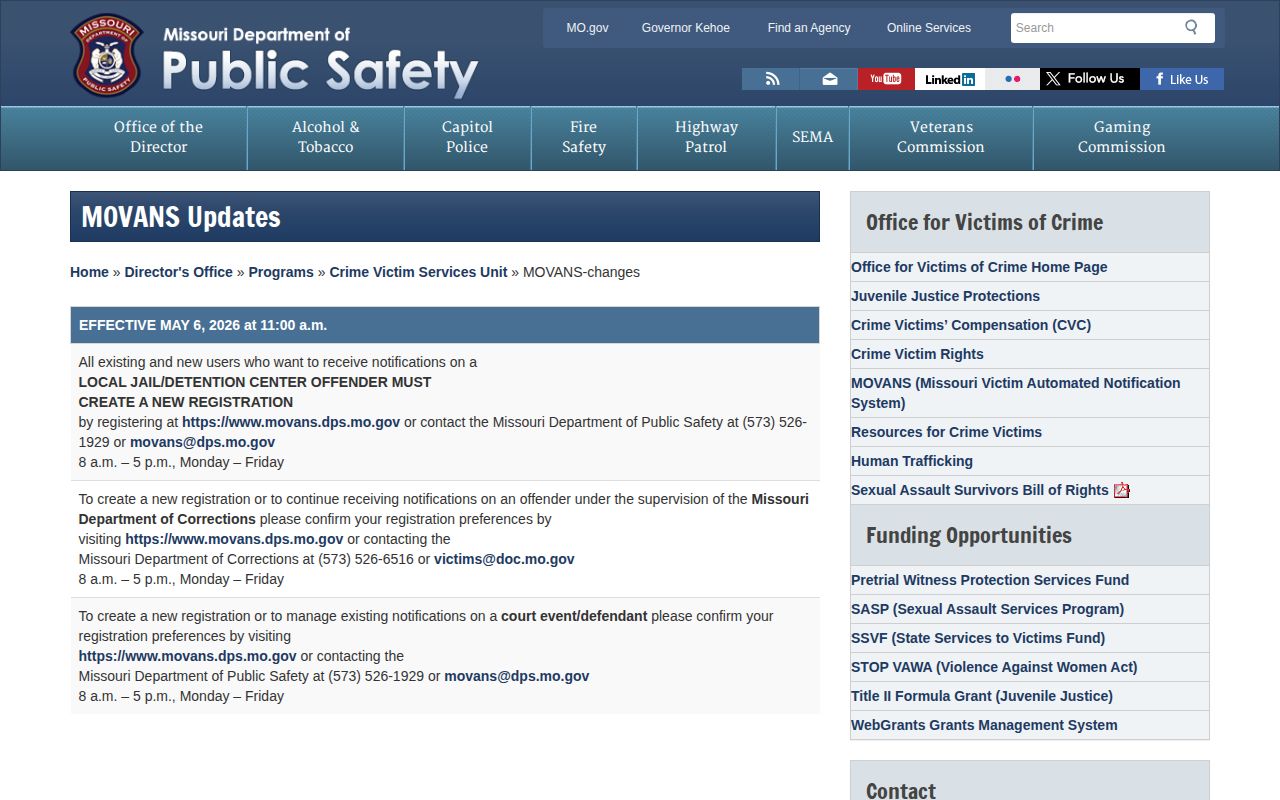This screenshot has height=800, width=1280.
Task: Open Office of the Director menu
Action: [158, 137]
